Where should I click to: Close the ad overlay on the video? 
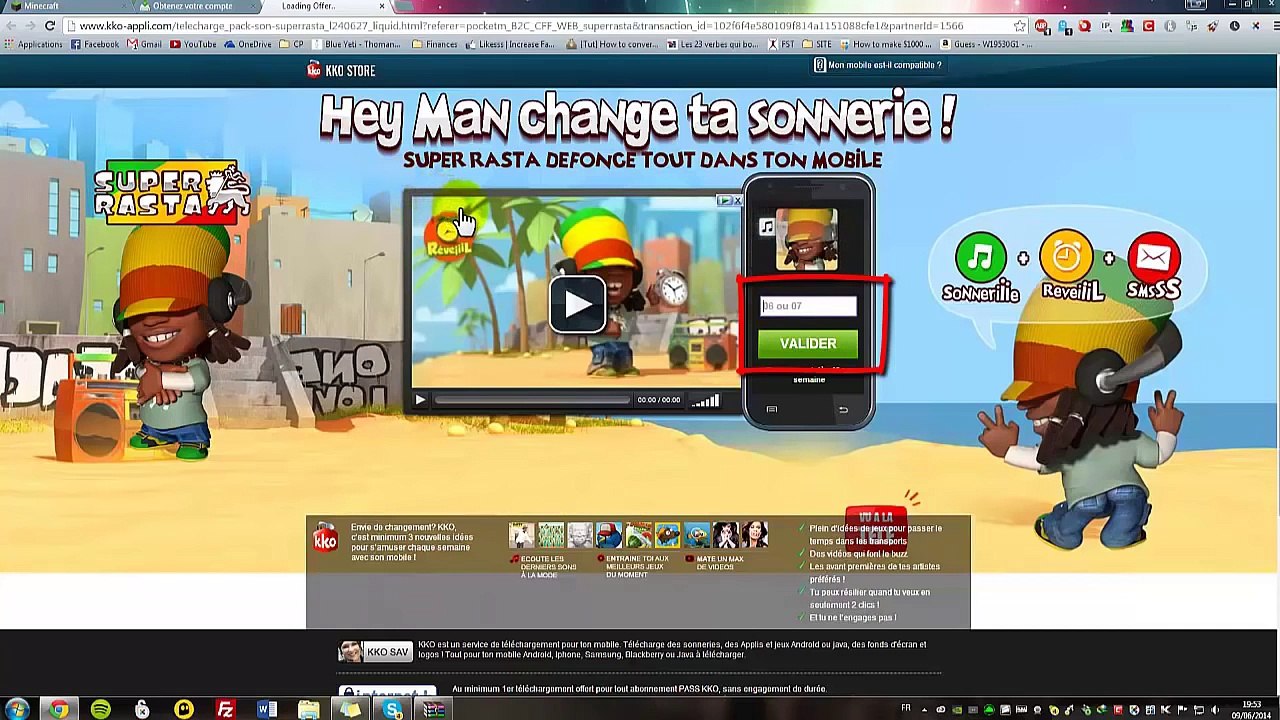point(737,201)
